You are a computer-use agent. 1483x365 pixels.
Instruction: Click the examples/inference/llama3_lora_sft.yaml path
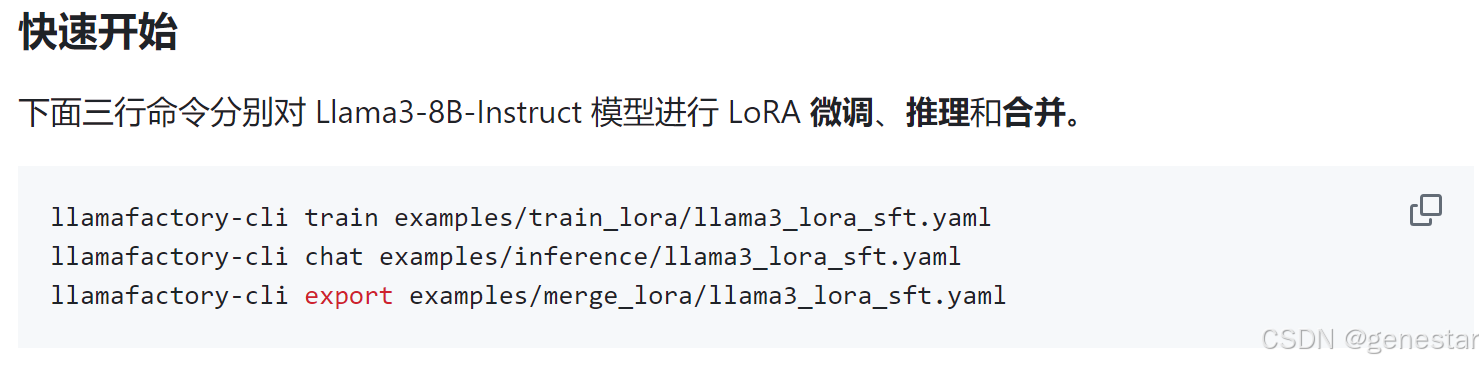point(670,256)
